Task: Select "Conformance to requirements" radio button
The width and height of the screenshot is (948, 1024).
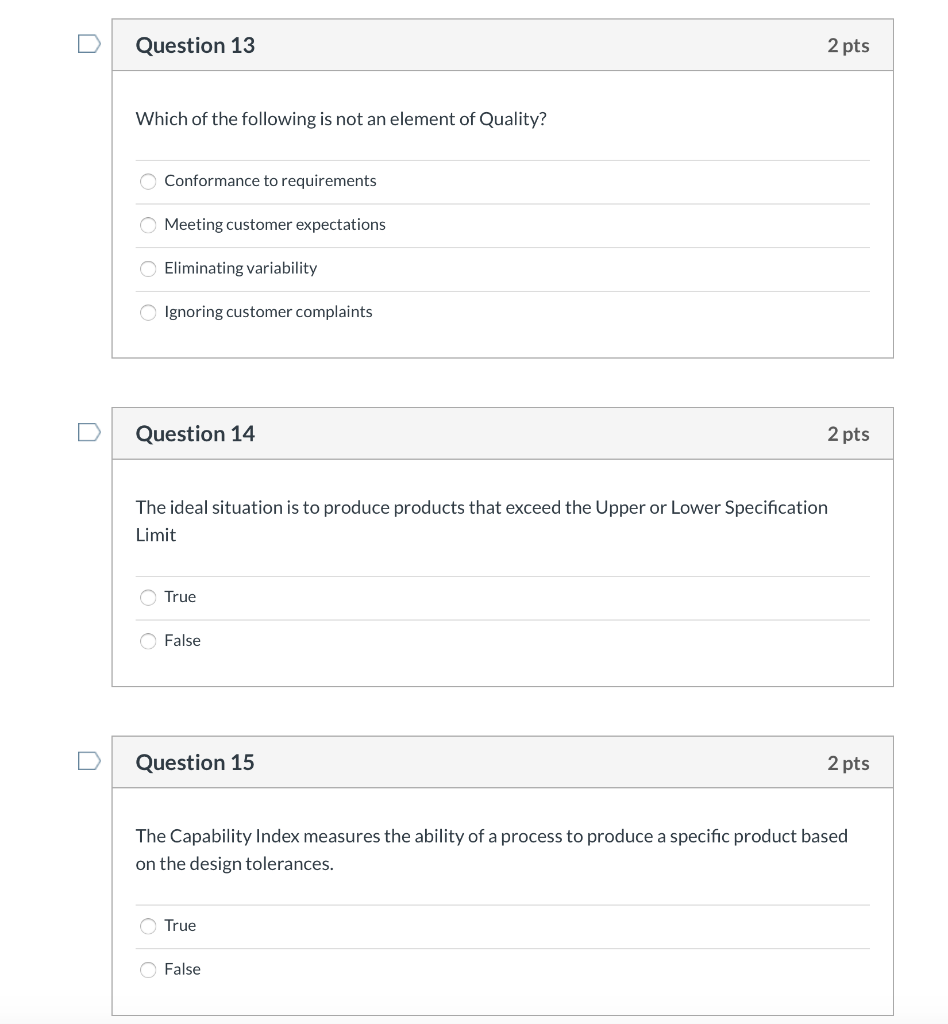Action: 147,181
